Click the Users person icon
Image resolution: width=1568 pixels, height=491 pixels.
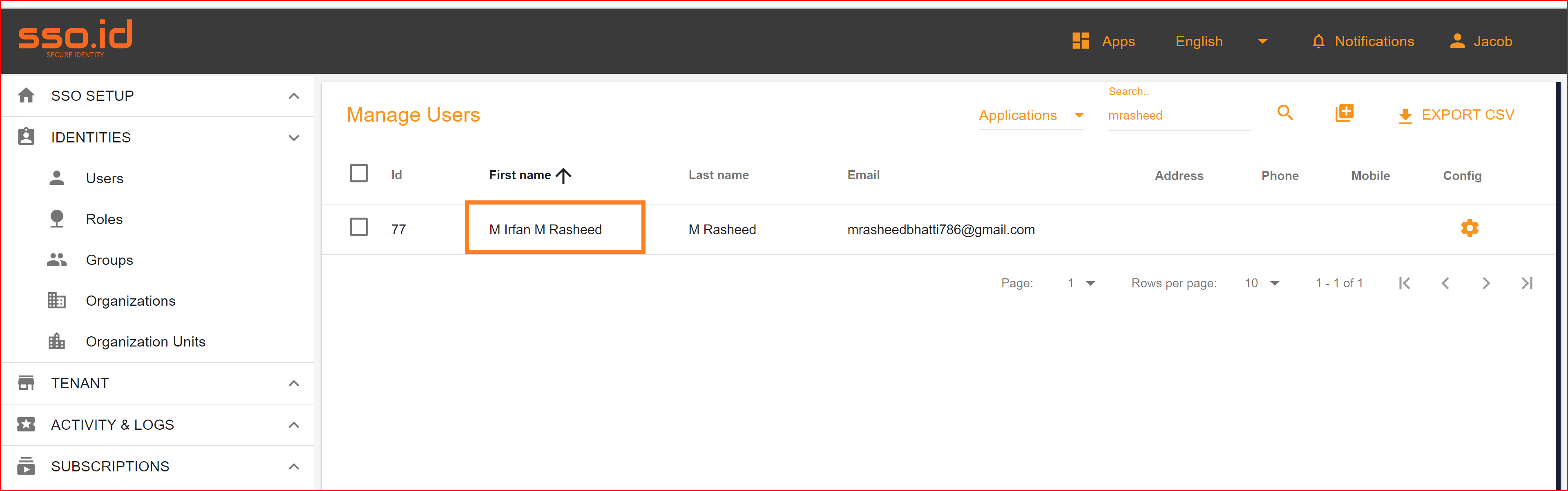57,178
